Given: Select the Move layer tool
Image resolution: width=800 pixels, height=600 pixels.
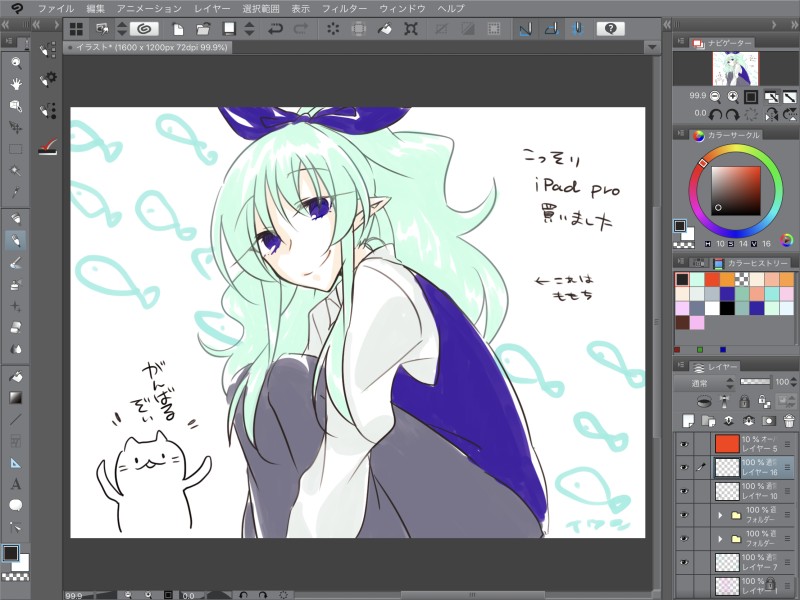Looking at the screenshot, I should coord(16,127).
